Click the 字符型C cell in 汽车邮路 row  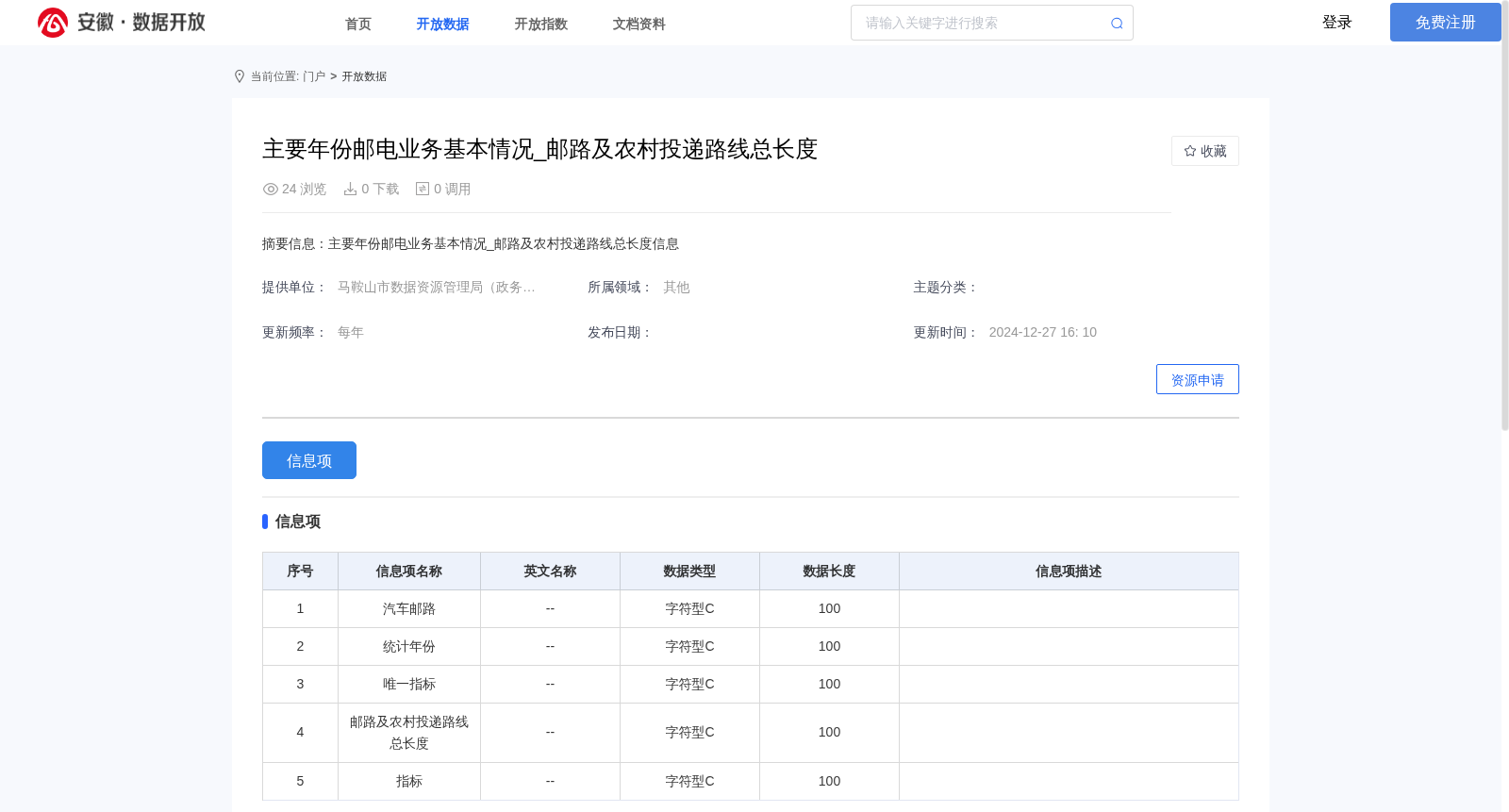click(x=689, y=608)
